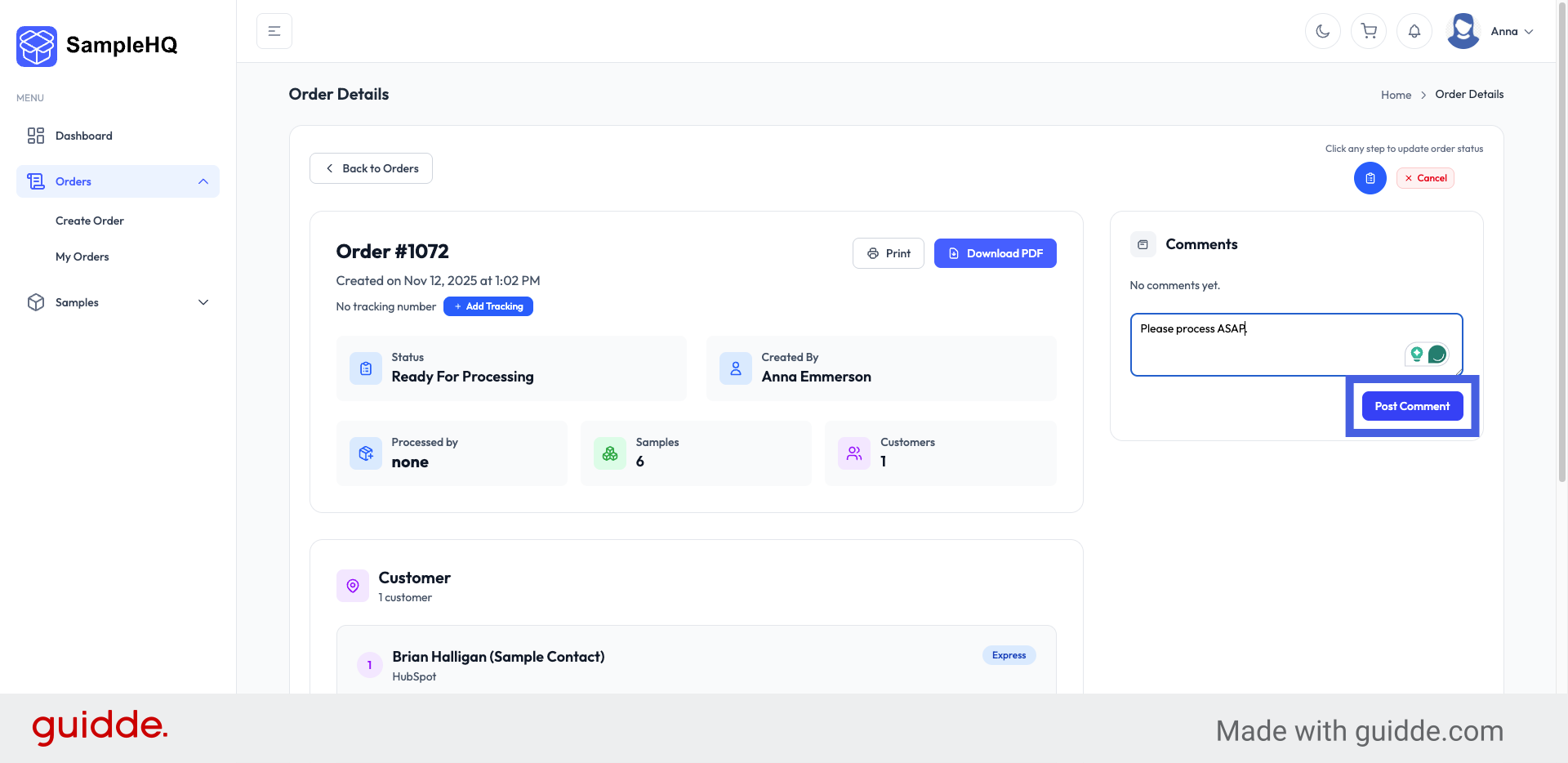
Task: Open the notifications bell
Action: pos(1414,32)
